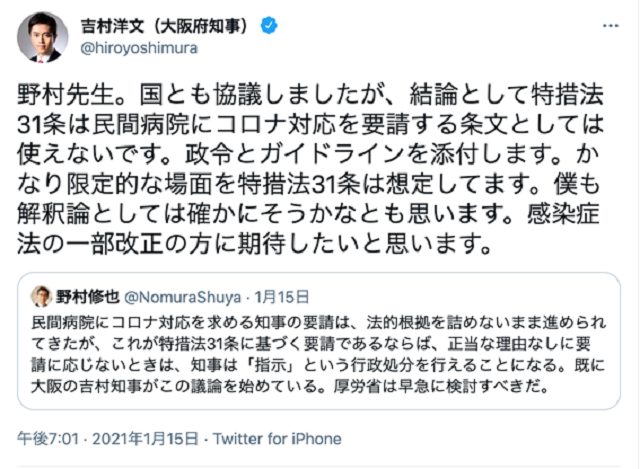640x469 pixels.
Task: Open the tweet's more options ellipsis
Action: point(609,24)
